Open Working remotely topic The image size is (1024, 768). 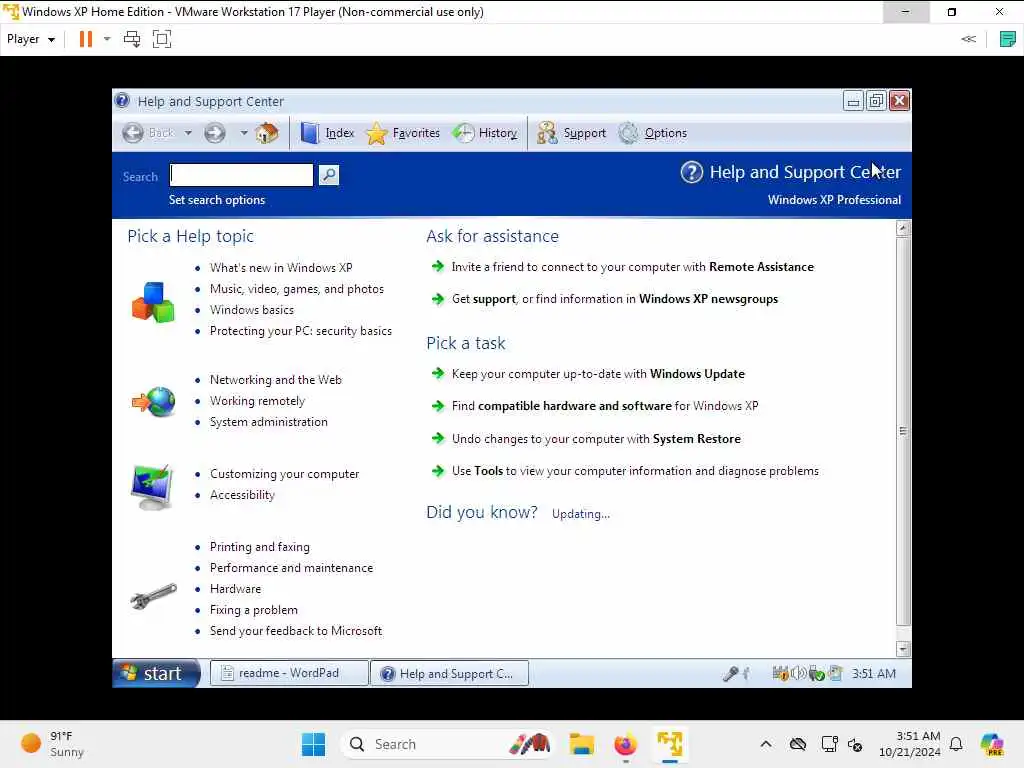point(257,401)
